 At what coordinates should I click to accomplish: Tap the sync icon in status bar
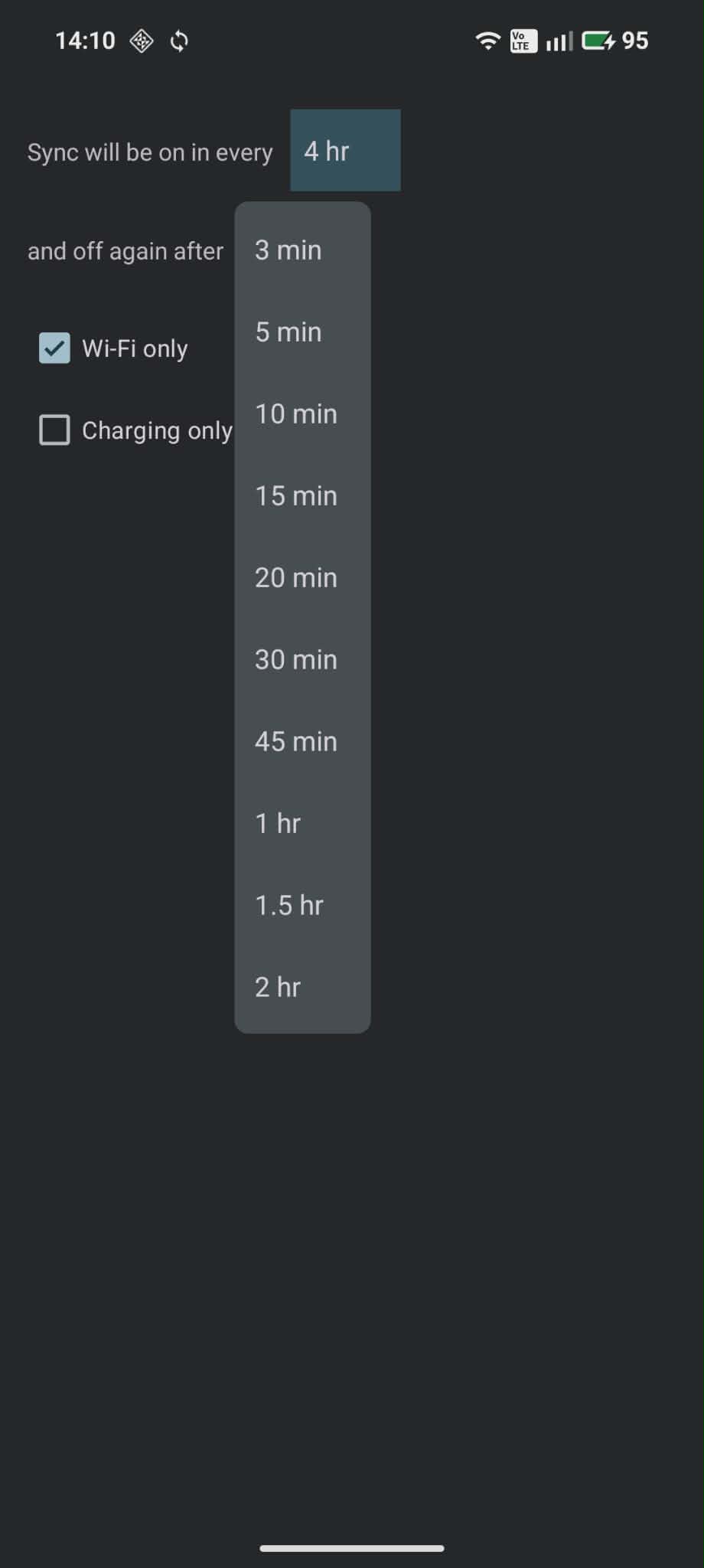[179, 41]
